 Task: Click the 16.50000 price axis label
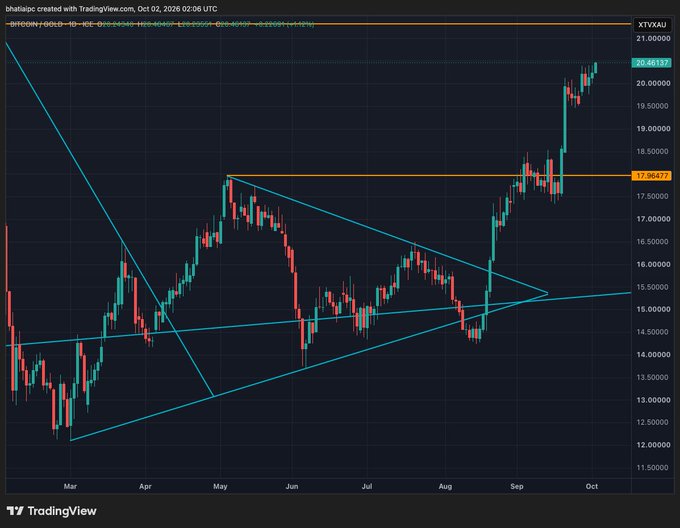[653, 241]
